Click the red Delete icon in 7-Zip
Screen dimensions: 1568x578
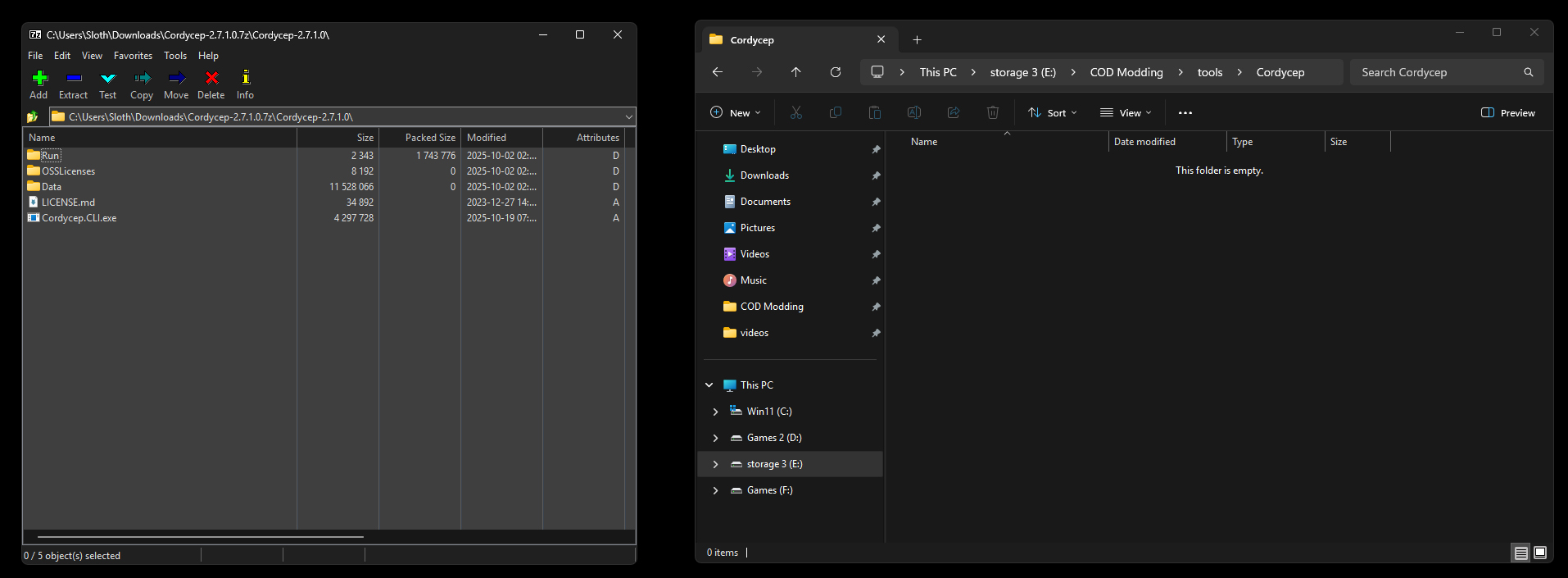pyautogui.click(x=211, y=79)
